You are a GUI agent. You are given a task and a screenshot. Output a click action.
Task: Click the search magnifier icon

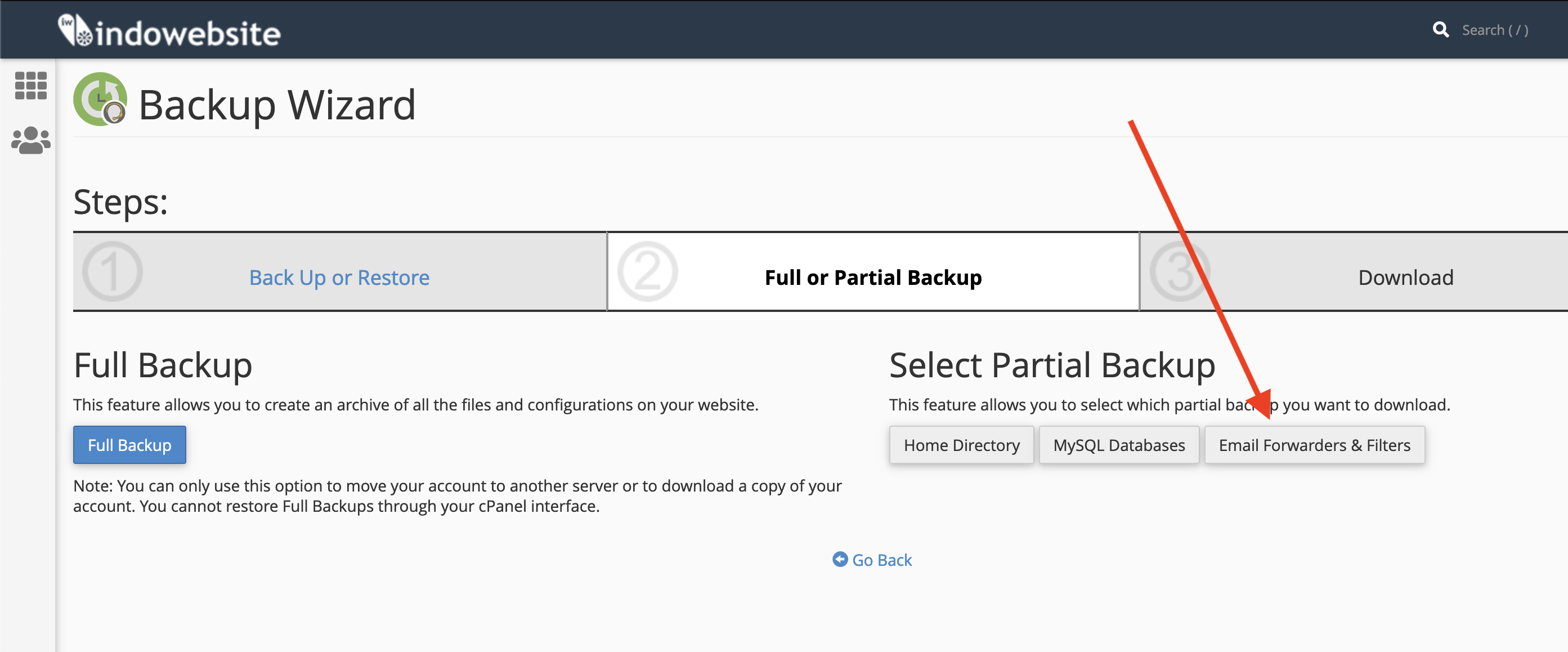pyautogui.click(x=1440, y=30)
